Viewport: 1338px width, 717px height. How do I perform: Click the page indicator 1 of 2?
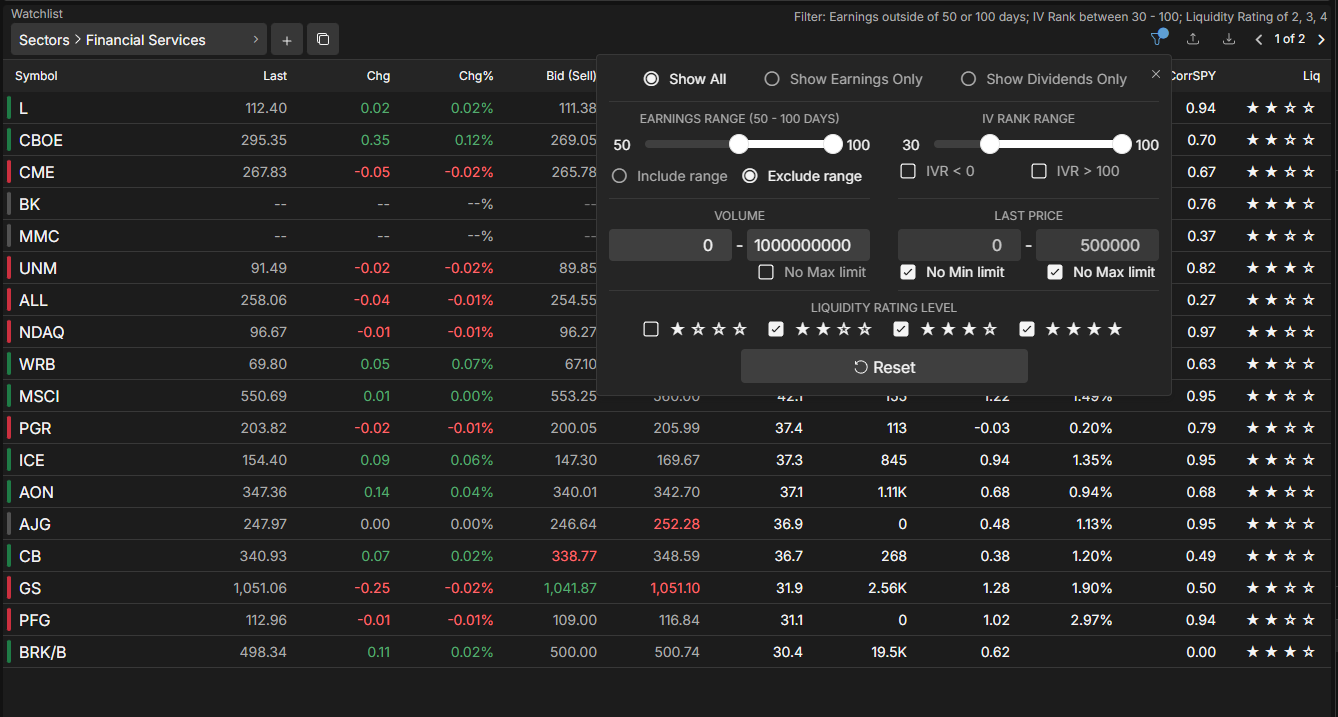point(1289,39)
